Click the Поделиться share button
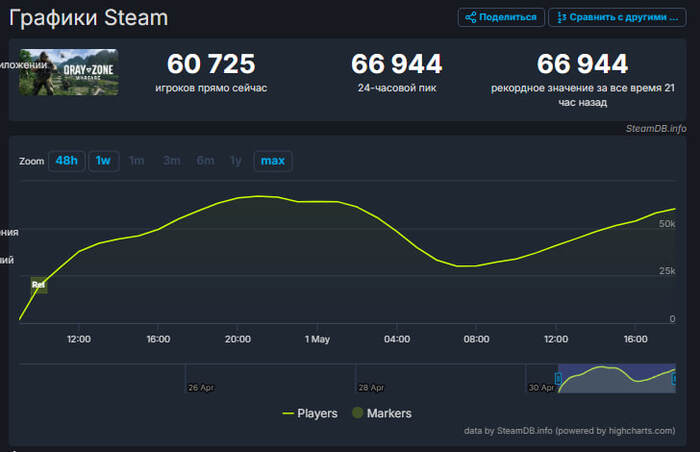Image resolution: width=700 pixels, height=452 pixels. click(x=501, y=17)
